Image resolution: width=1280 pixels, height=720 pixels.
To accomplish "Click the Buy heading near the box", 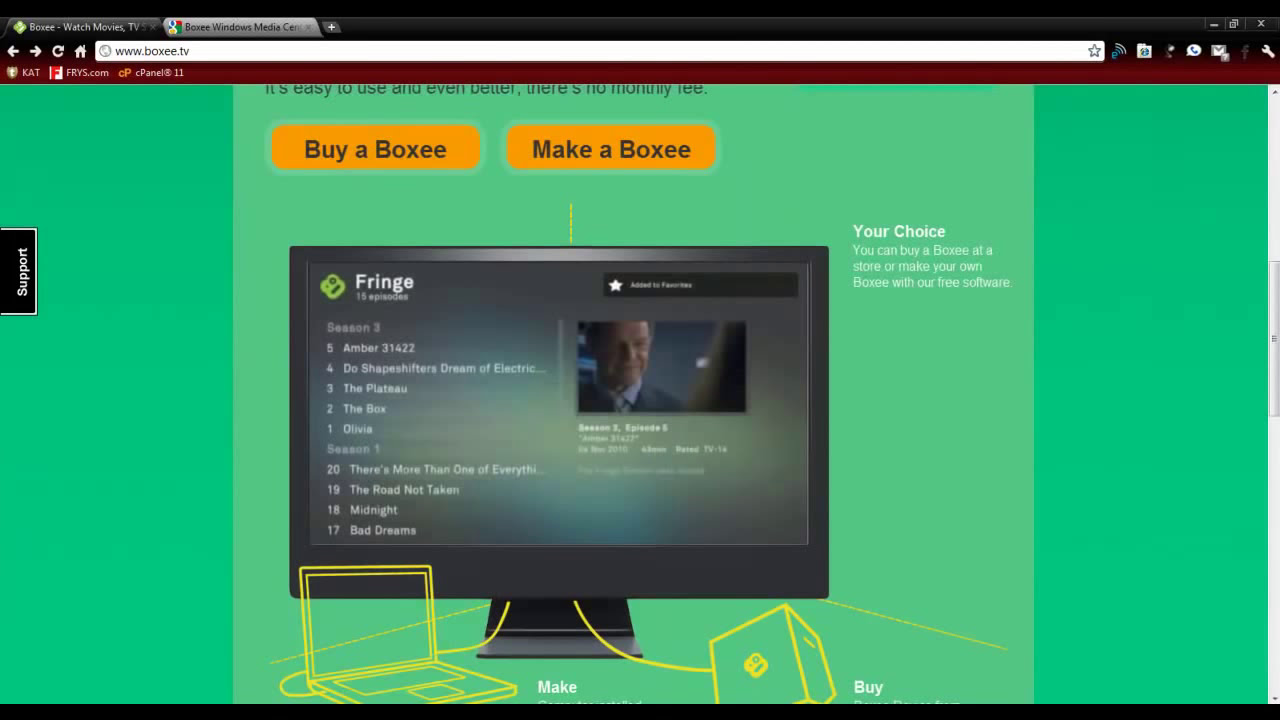I will click(868, 687).
